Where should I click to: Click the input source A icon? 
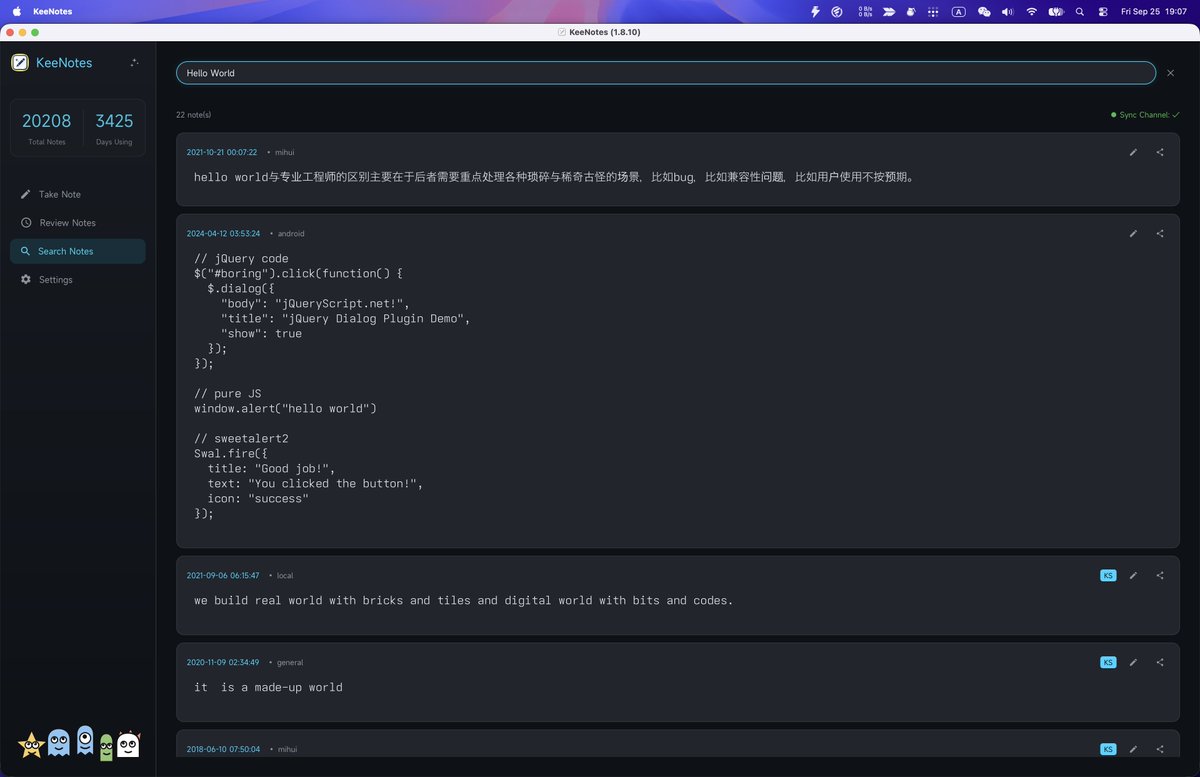click(x=959, y=11)
